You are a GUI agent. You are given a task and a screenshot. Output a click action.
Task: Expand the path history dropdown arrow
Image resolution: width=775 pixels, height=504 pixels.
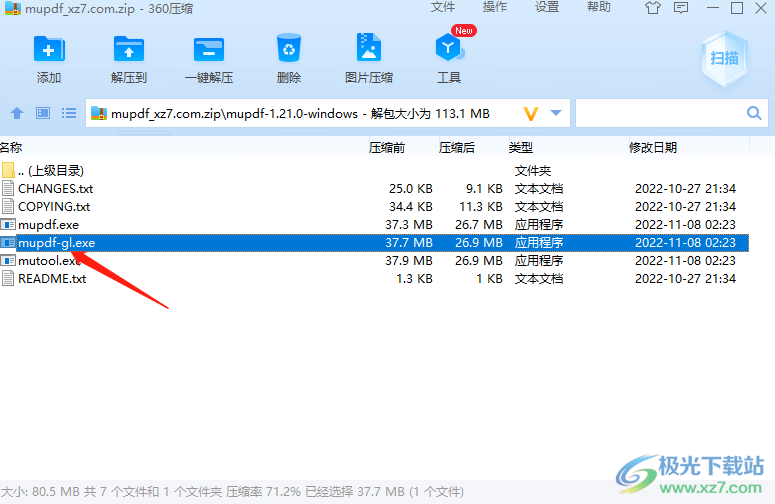point(556,113)
